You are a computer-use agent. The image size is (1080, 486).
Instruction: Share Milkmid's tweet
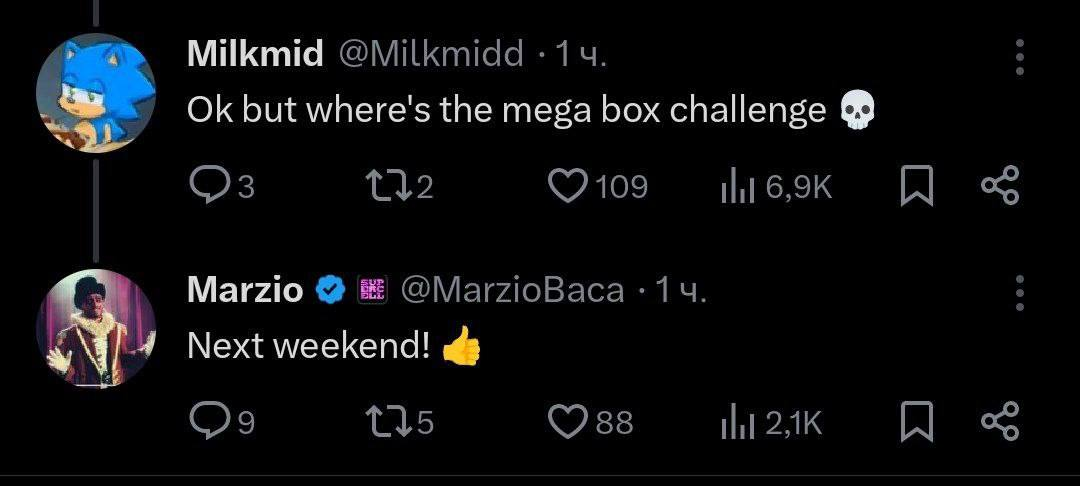click(x=1000, y=186)
